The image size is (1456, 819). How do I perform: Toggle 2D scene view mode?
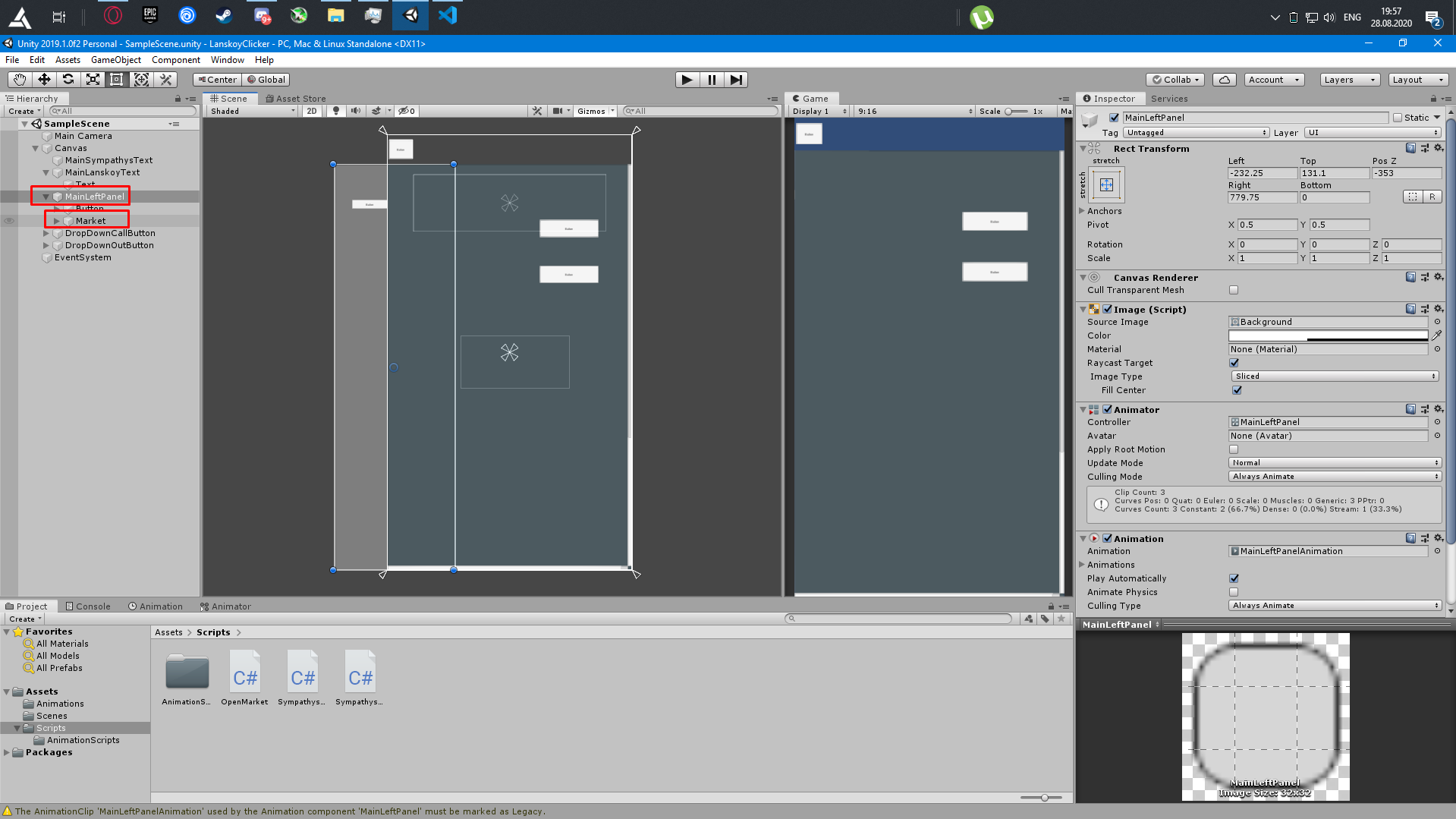pyautogui.click(x=312, y=111)
